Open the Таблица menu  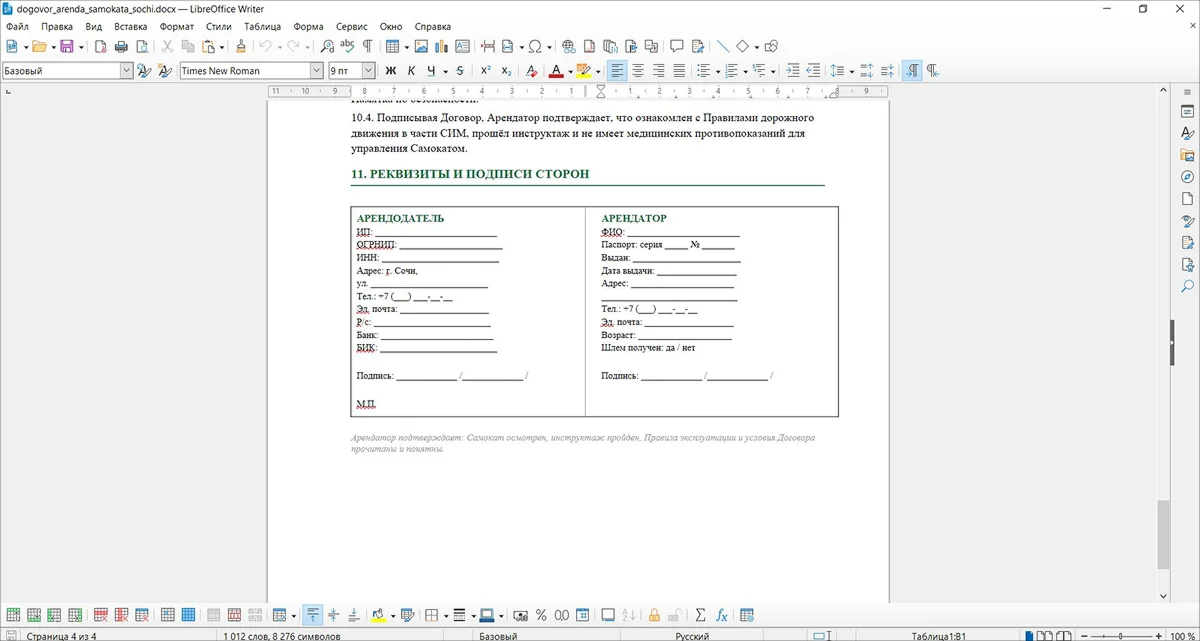[262, 27]
